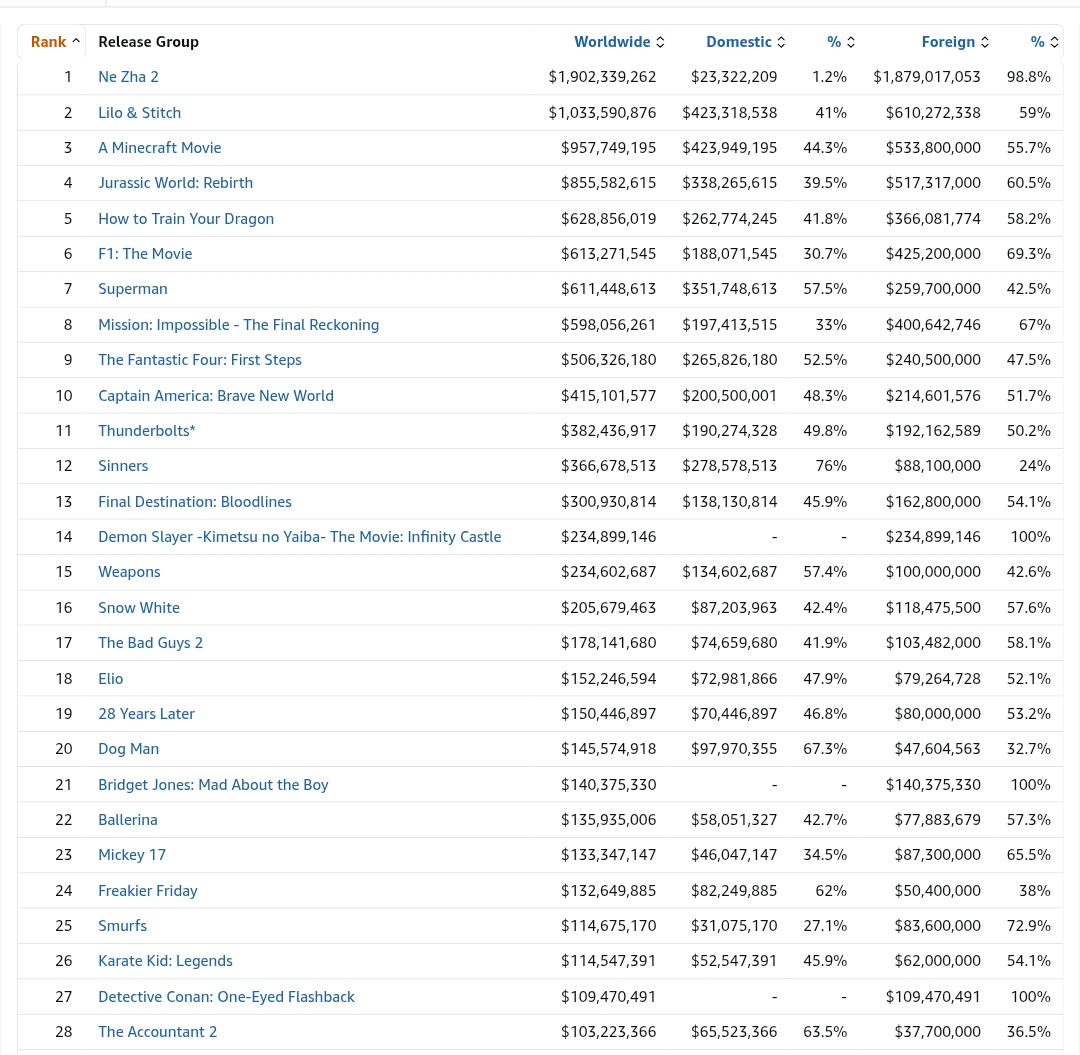Open the Superman link
Screen dimensions: 1080x1055
coord(133,289)
